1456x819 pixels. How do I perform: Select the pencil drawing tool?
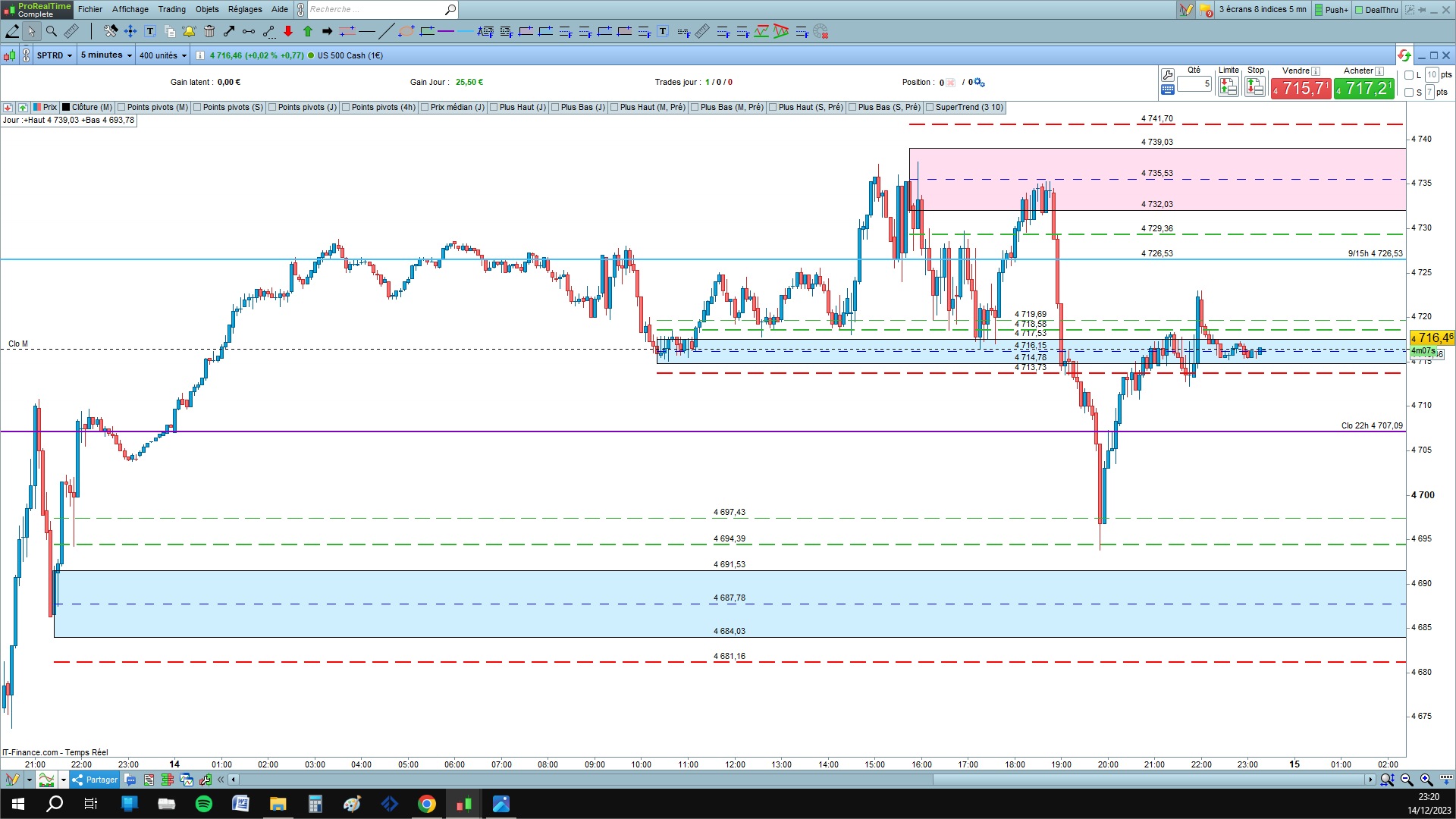(x=12, y=31)
